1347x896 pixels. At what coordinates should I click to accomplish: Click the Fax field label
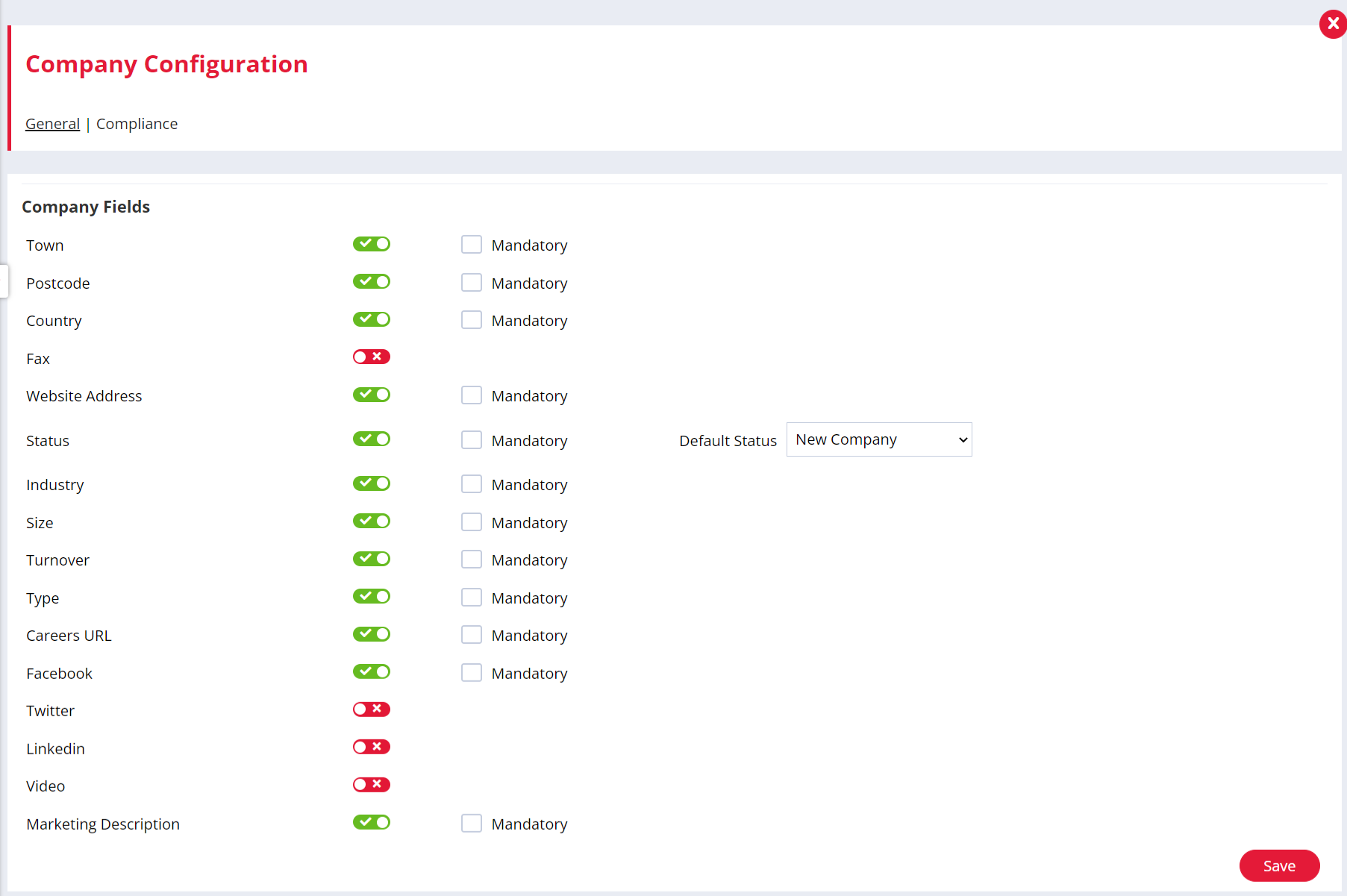click(38, 359)
